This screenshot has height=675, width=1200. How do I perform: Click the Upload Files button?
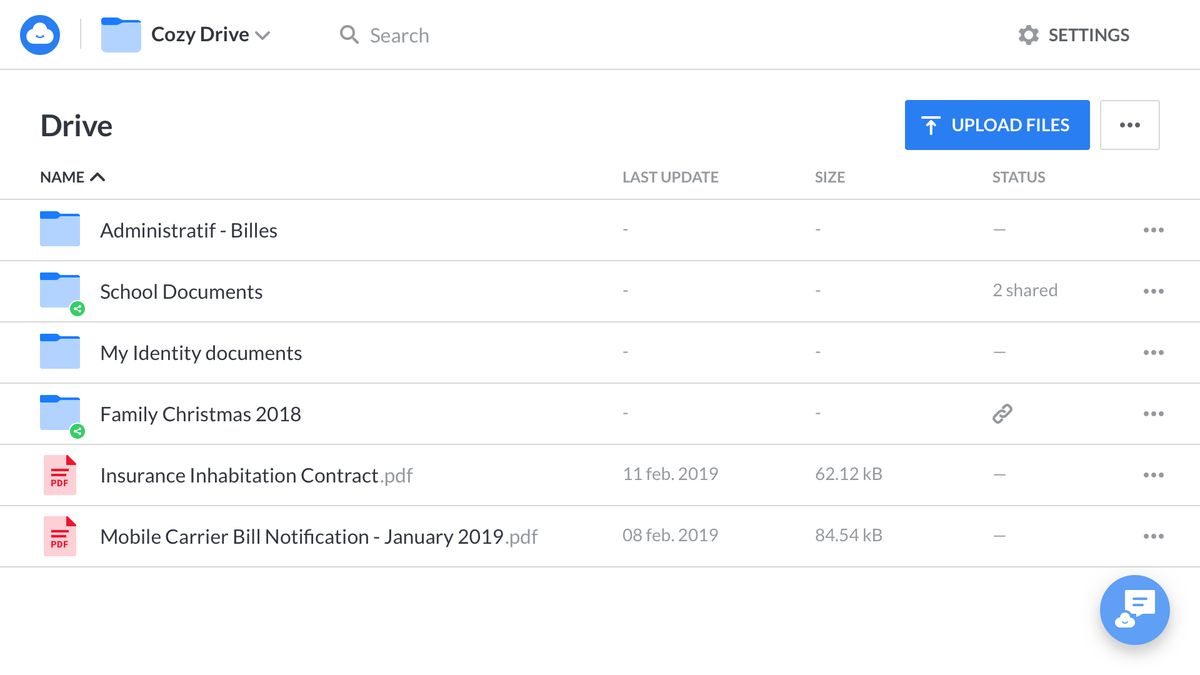(996, 124)
